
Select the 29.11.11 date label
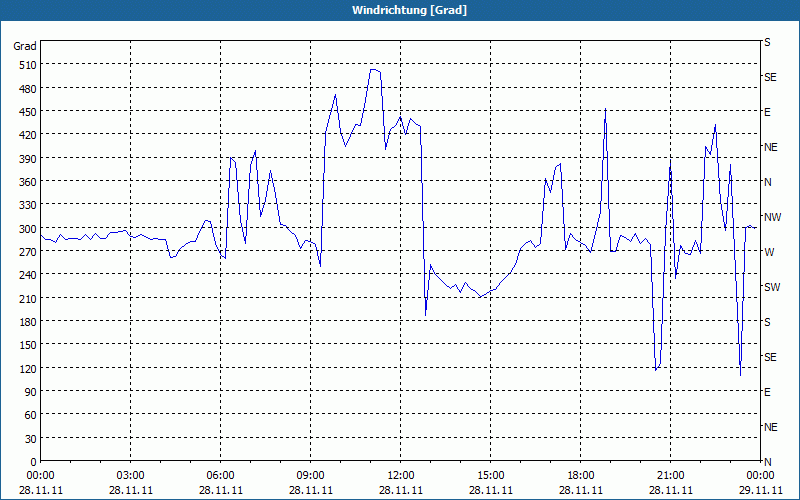click(x=760, y=490)
